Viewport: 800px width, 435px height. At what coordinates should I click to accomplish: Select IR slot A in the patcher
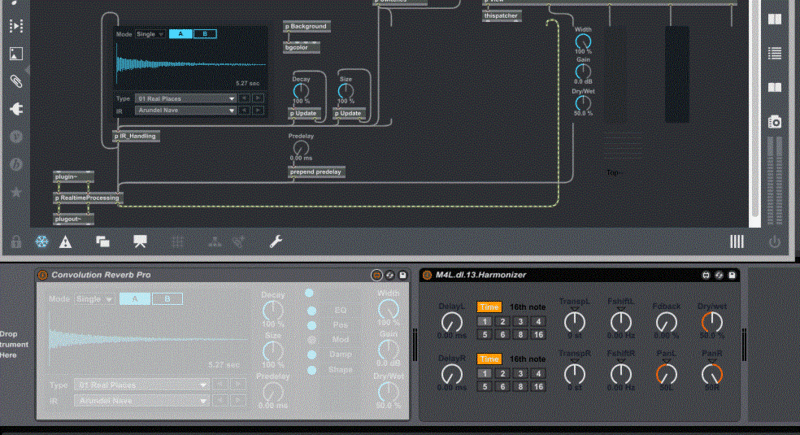tap(180, 34)
